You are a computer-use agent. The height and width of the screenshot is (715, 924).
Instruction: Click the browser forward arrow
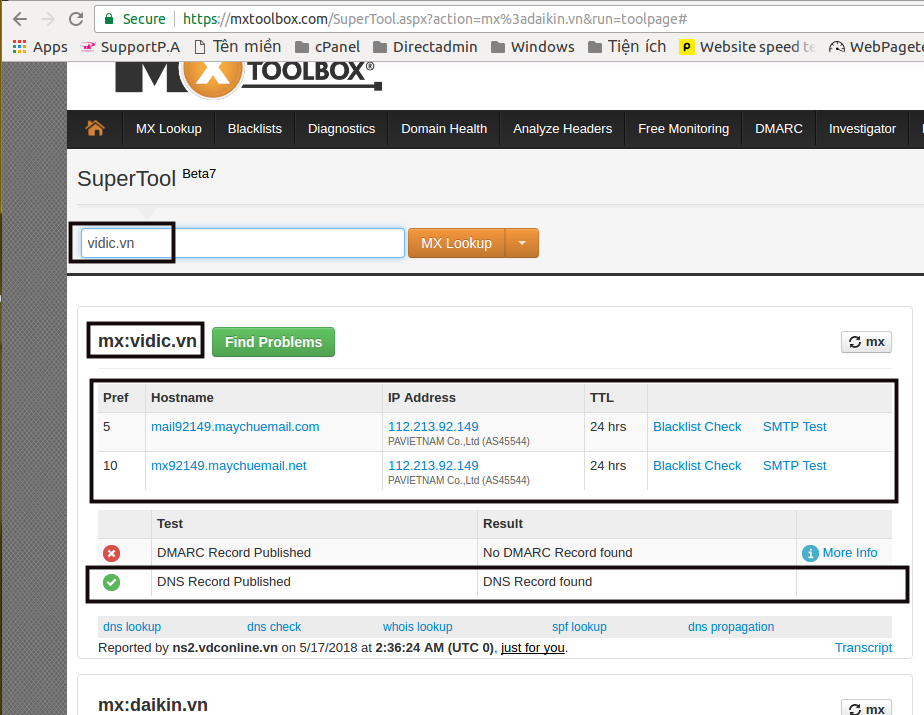(x=48, y=19)
